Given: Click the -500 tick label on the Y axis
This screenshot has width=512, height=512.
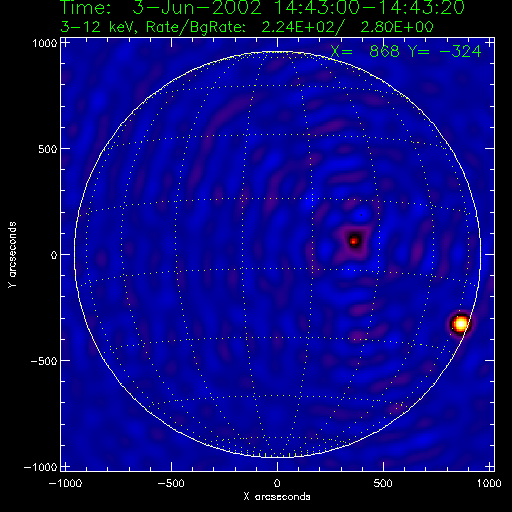Looking at the screenshot, I should (44, 361).
